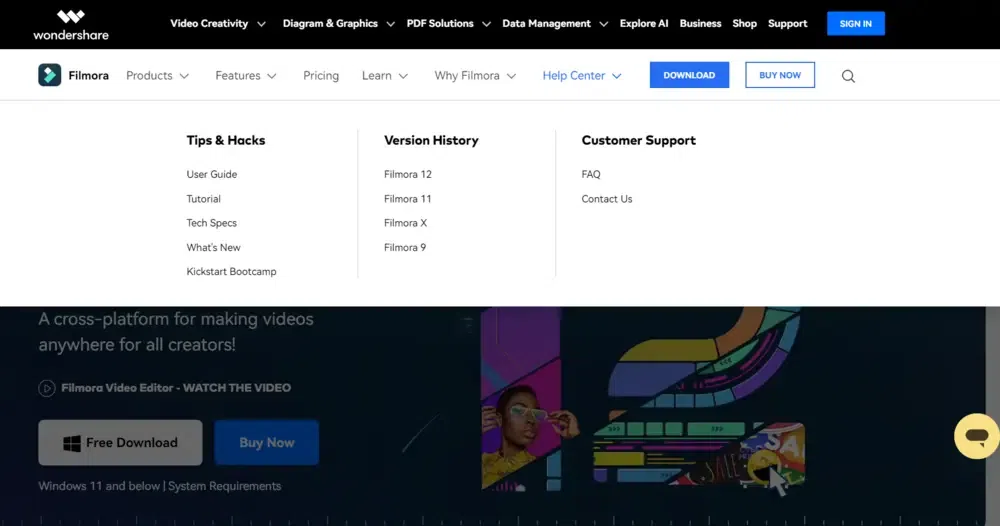Open the Contact Us link

607,199
